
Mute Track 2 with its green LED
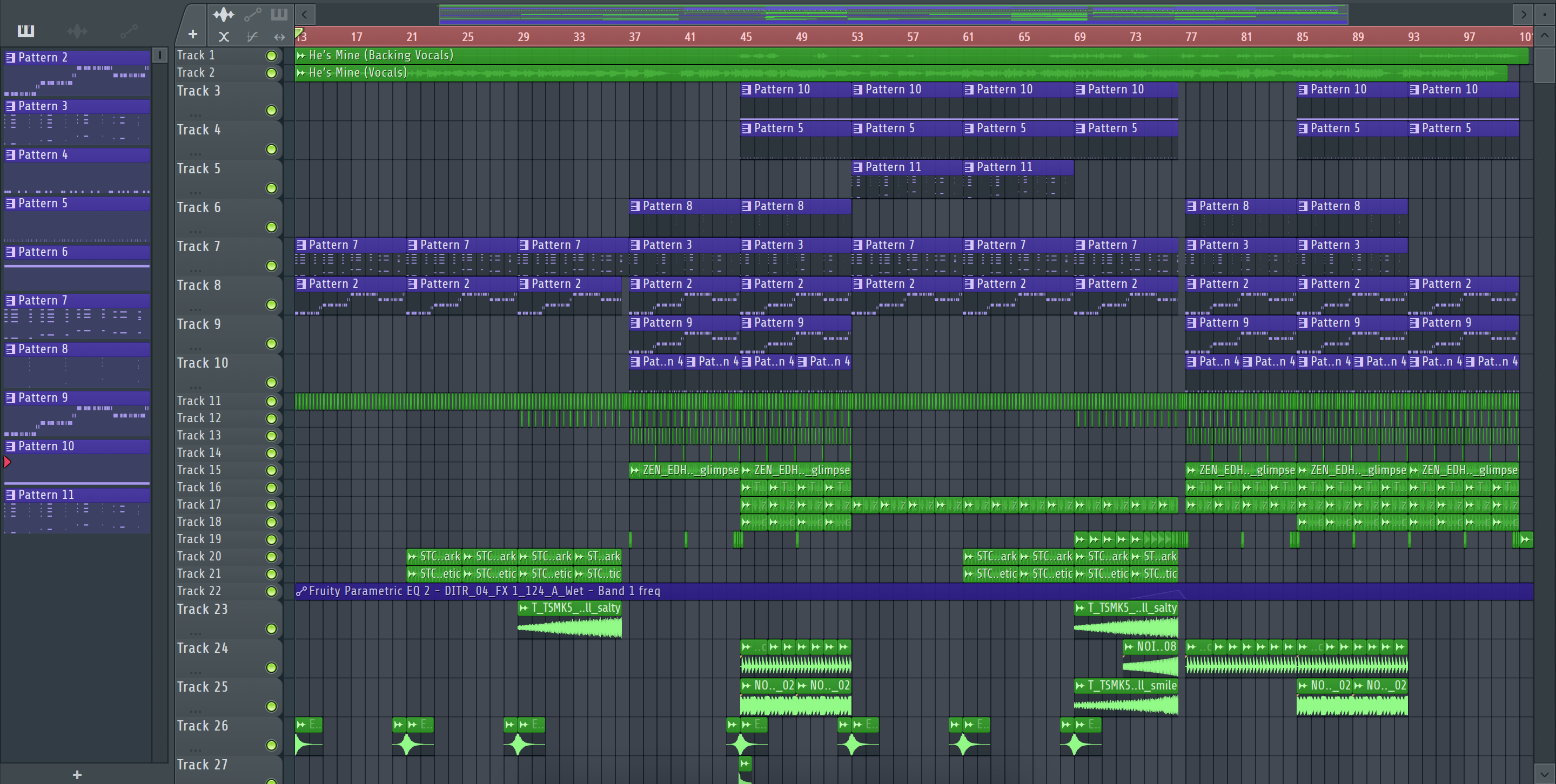click(x=271, y=73)
